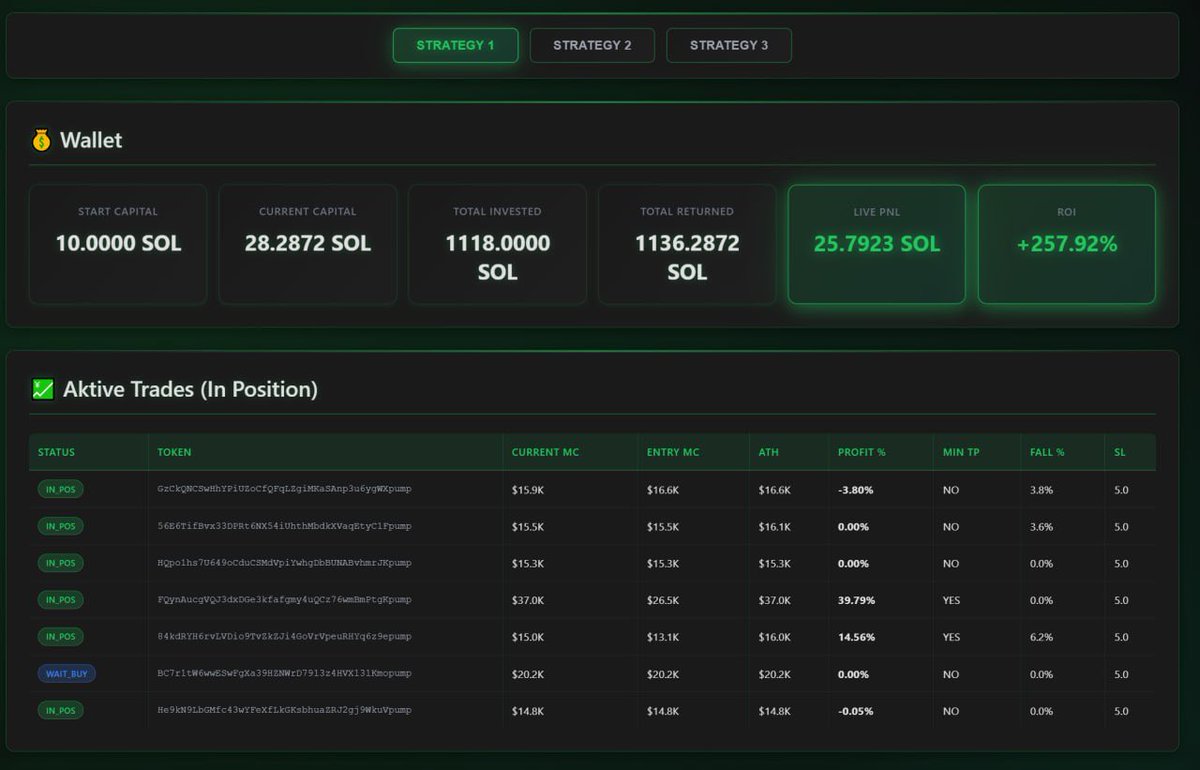Select token address starting with He9kN9LbGMfc

click(x=284, y=711)
